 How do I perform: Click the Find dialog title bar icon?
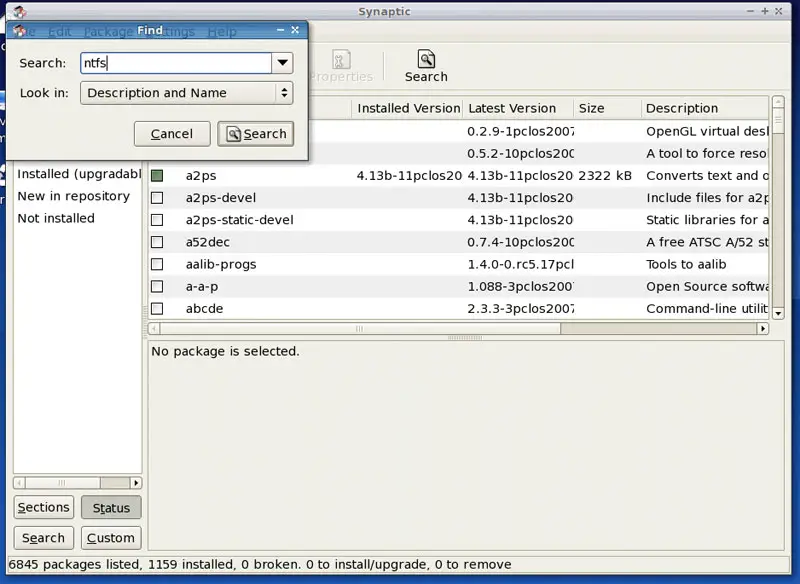coord(19,31)
